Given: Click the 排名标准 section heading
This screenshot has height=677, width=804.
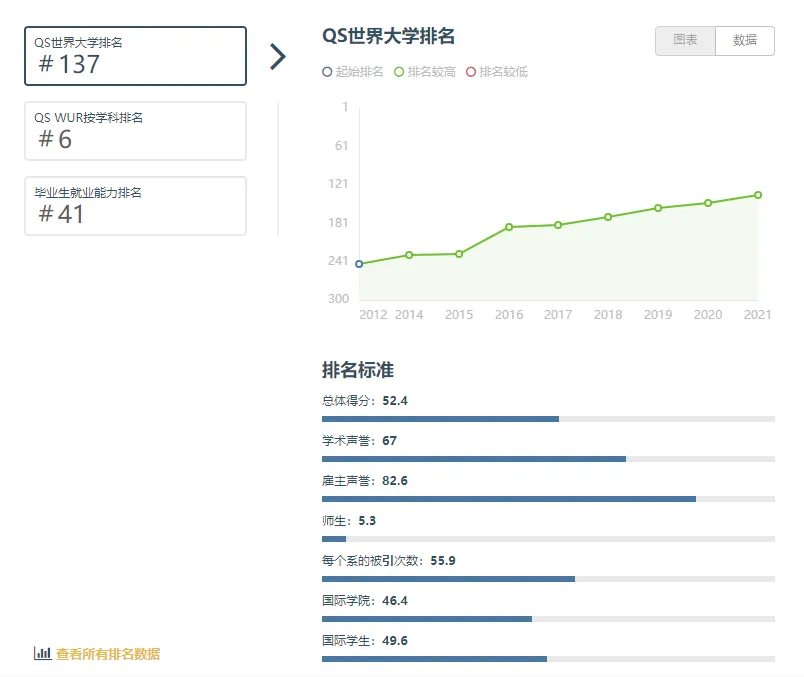Looking at the screenshot, I should 358,370.
